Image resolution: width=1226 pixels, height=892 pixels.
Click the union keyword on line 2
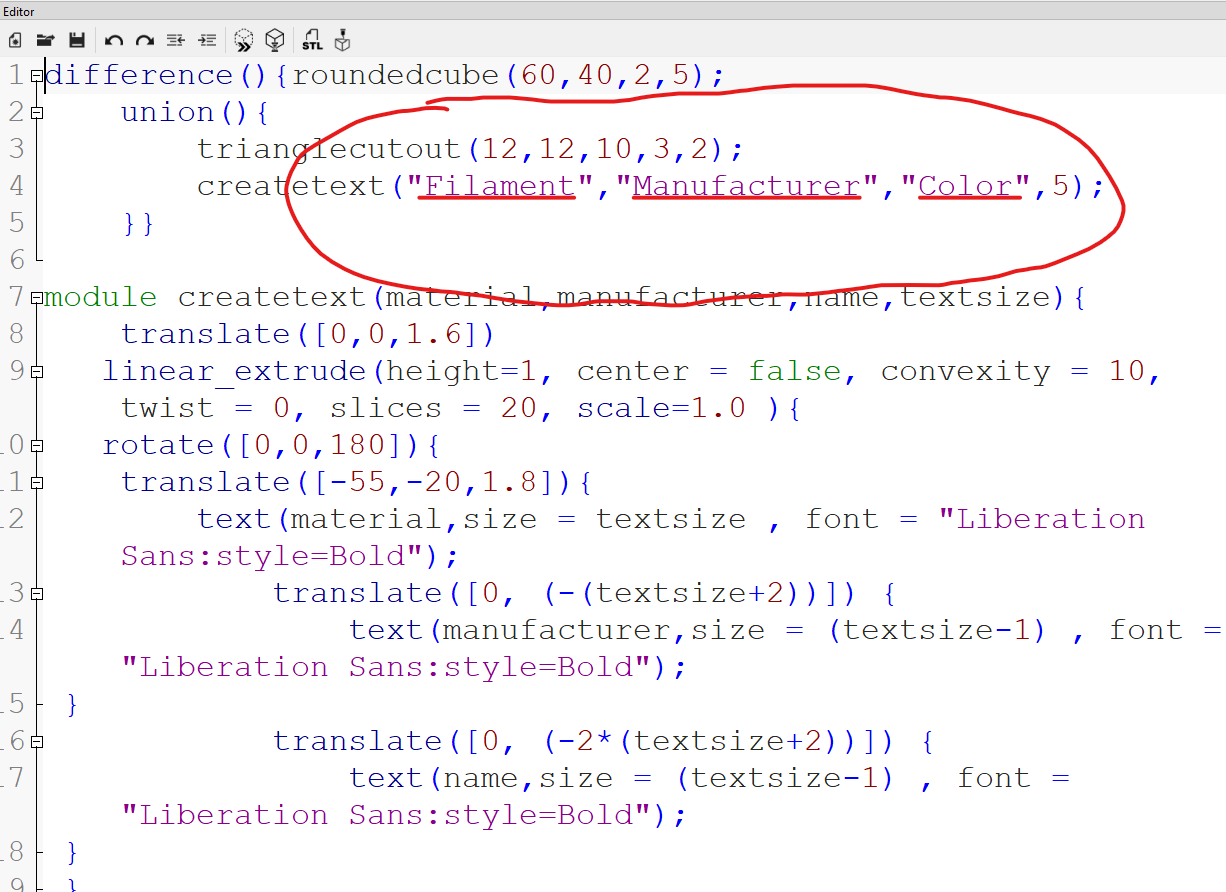(168, 112)
